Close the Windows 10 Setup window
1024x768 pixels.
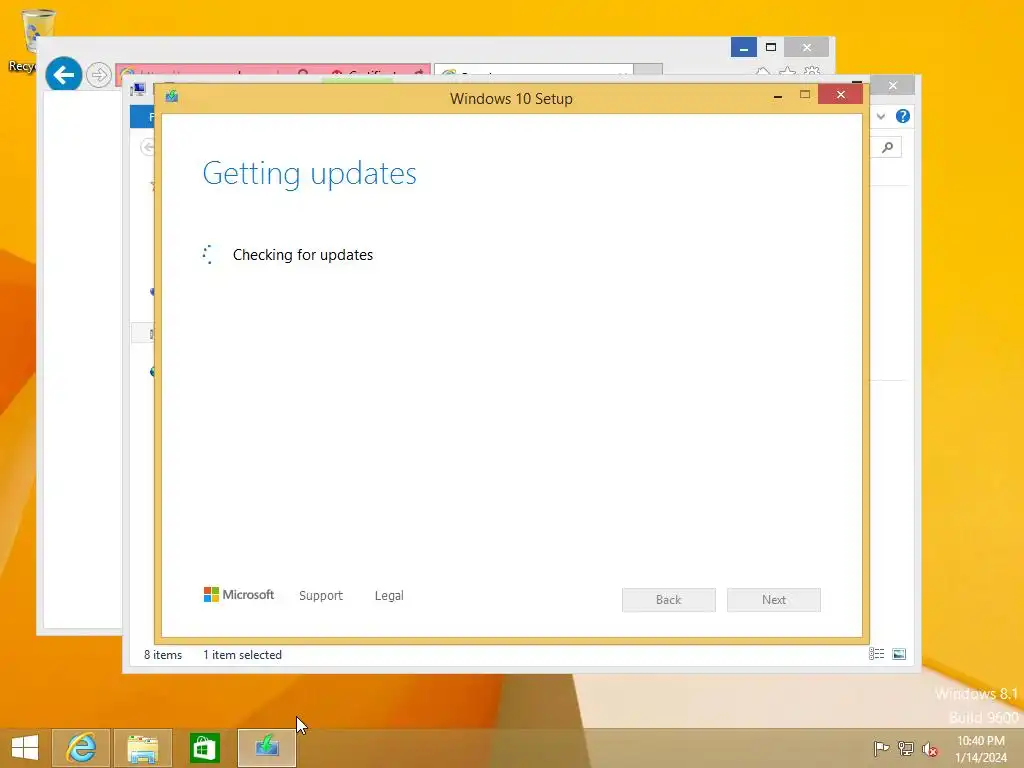[840, 95]
